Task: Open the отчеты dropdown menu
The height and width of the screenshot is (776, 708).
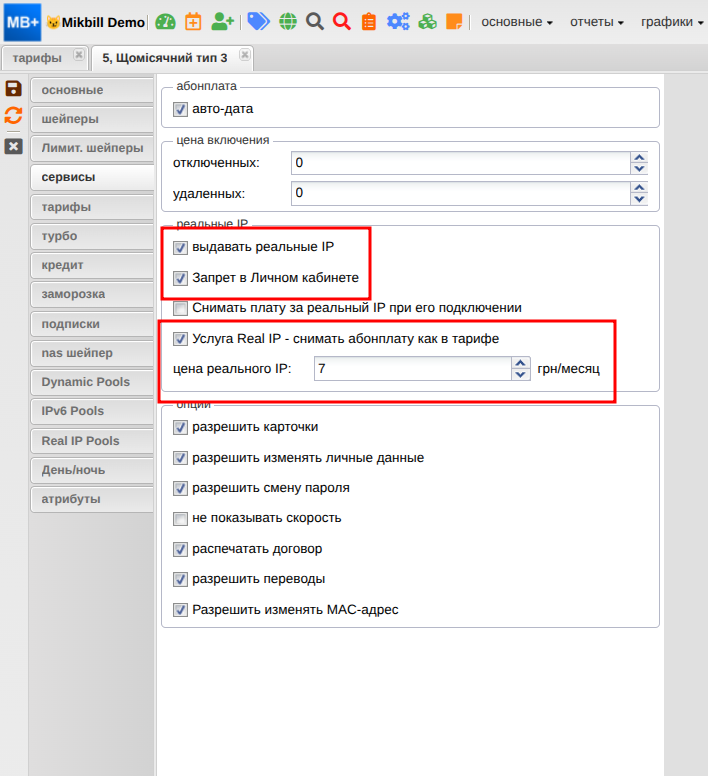Action: [597, 22]
